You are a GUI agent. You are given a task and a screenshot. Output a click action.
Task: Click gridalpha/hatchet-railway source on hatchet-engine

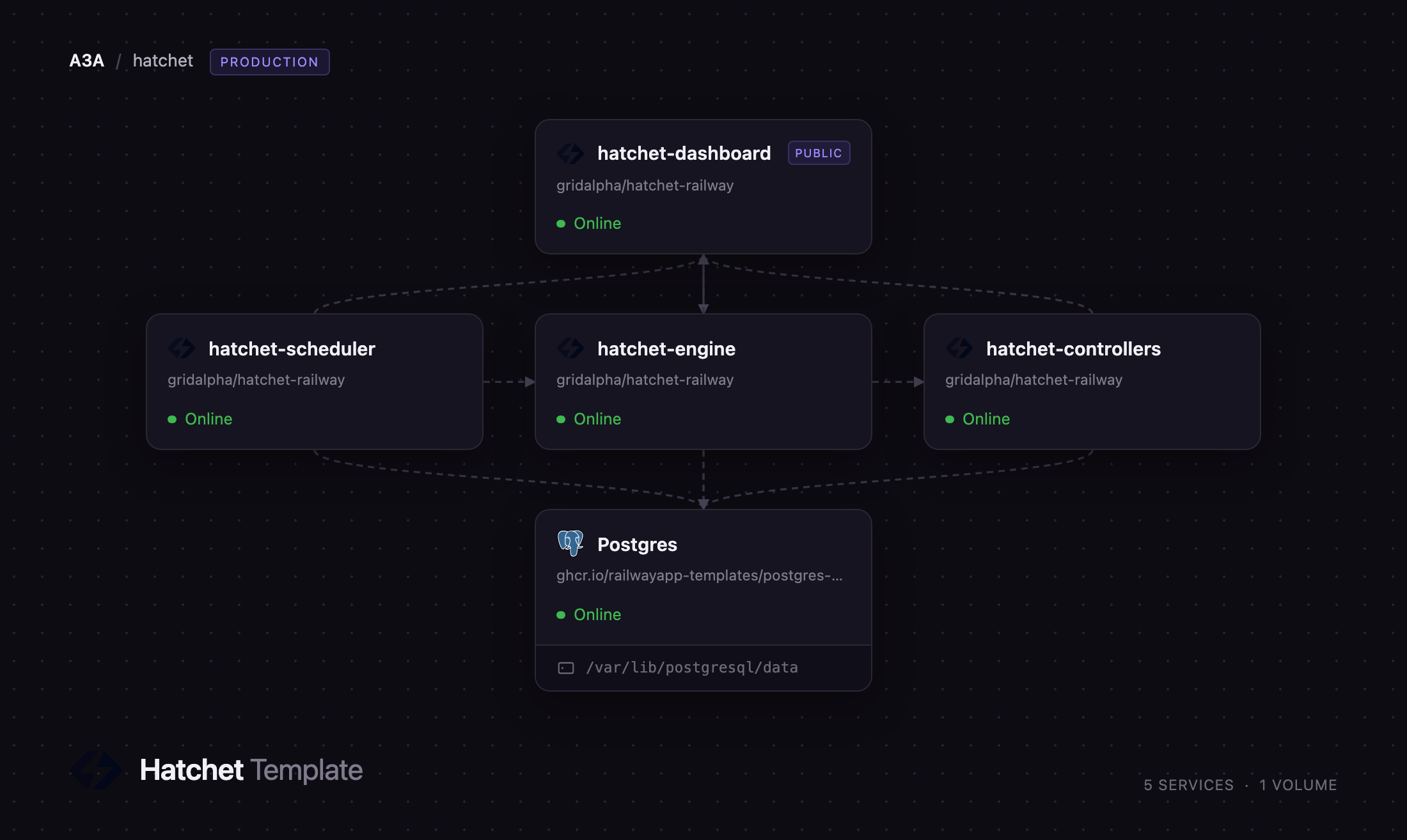pyautogui.click(x=645, y=380)
